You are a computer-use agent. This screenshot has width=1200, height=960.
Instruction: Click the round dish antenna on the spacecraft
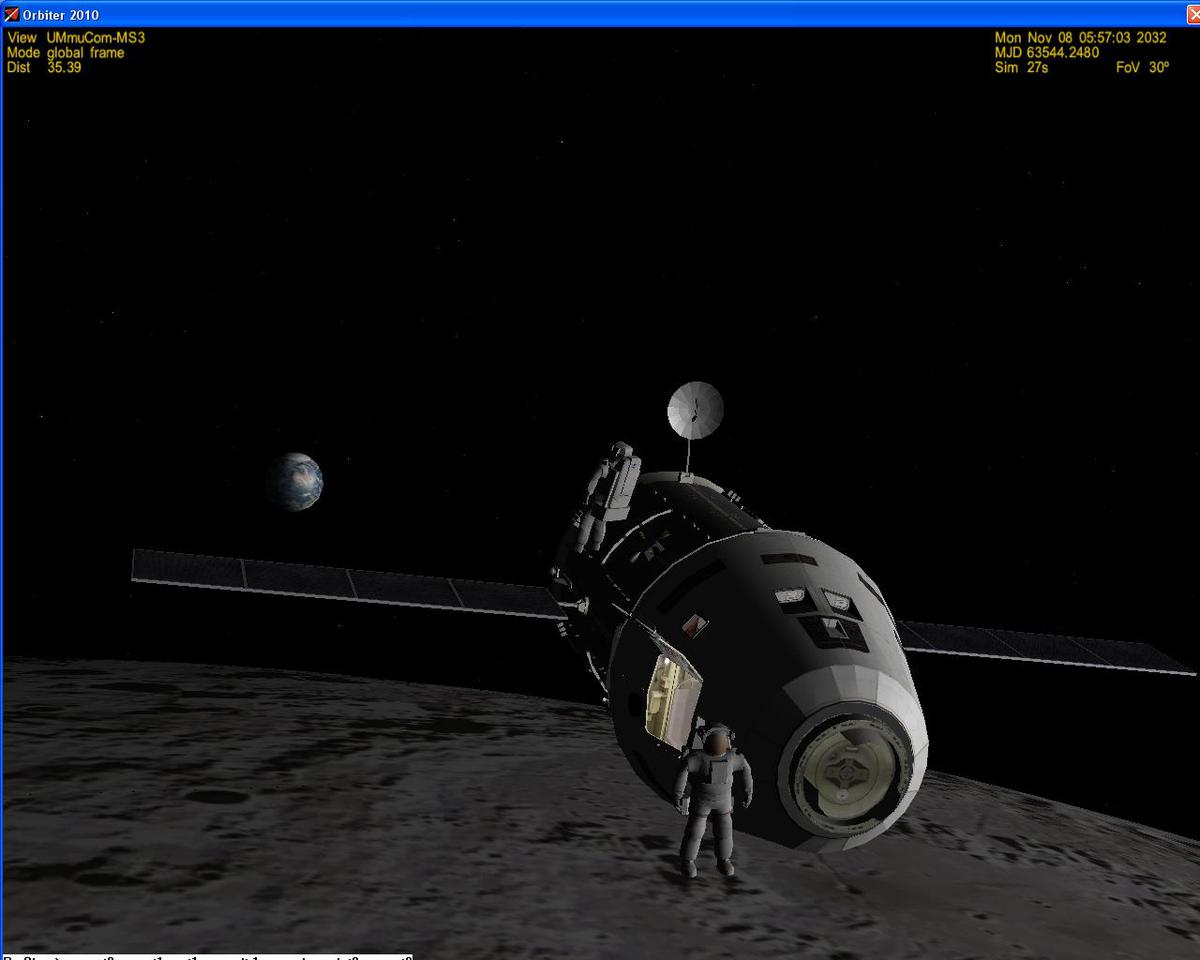pos(695,410)
